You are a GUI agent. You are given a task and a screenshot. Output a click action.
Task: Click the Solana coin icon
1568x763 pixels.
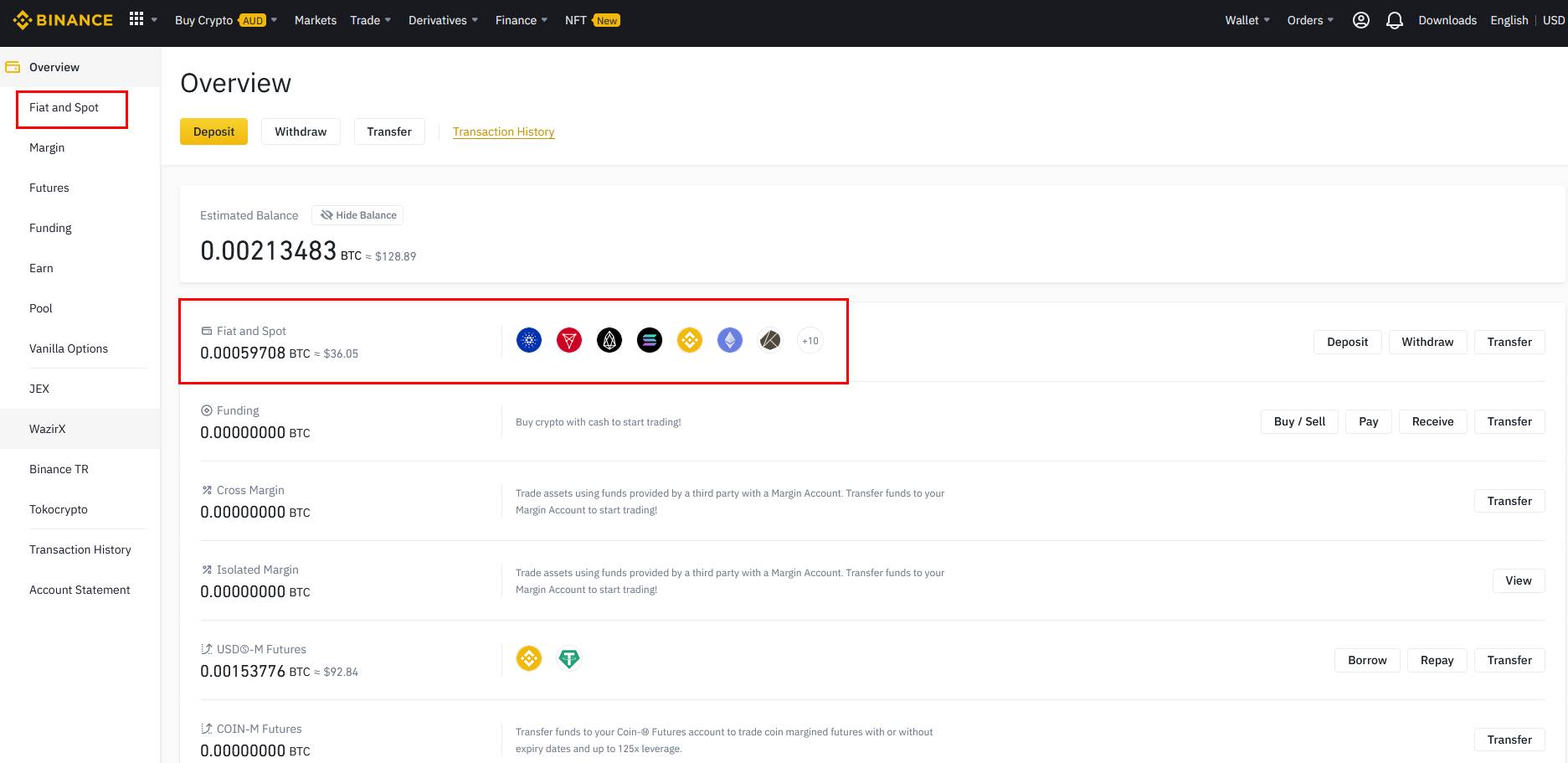(x=650, y=340)
